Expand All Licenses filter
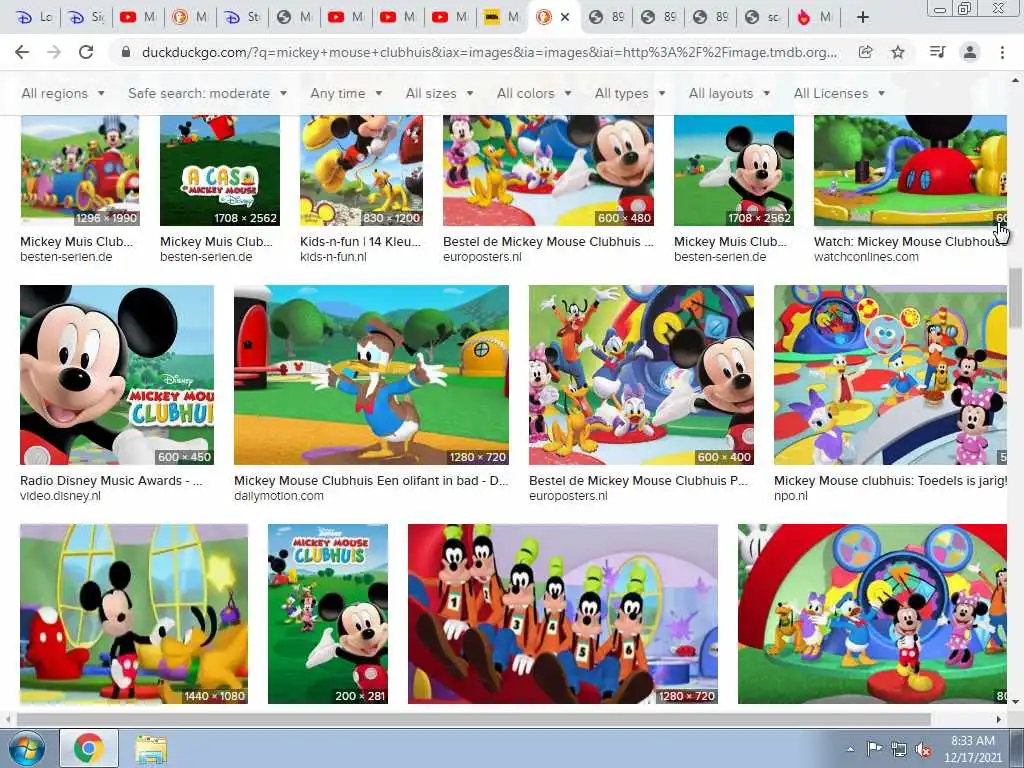Image resolution: width=1024 pixels, height=768 pixels. point(839,93)
